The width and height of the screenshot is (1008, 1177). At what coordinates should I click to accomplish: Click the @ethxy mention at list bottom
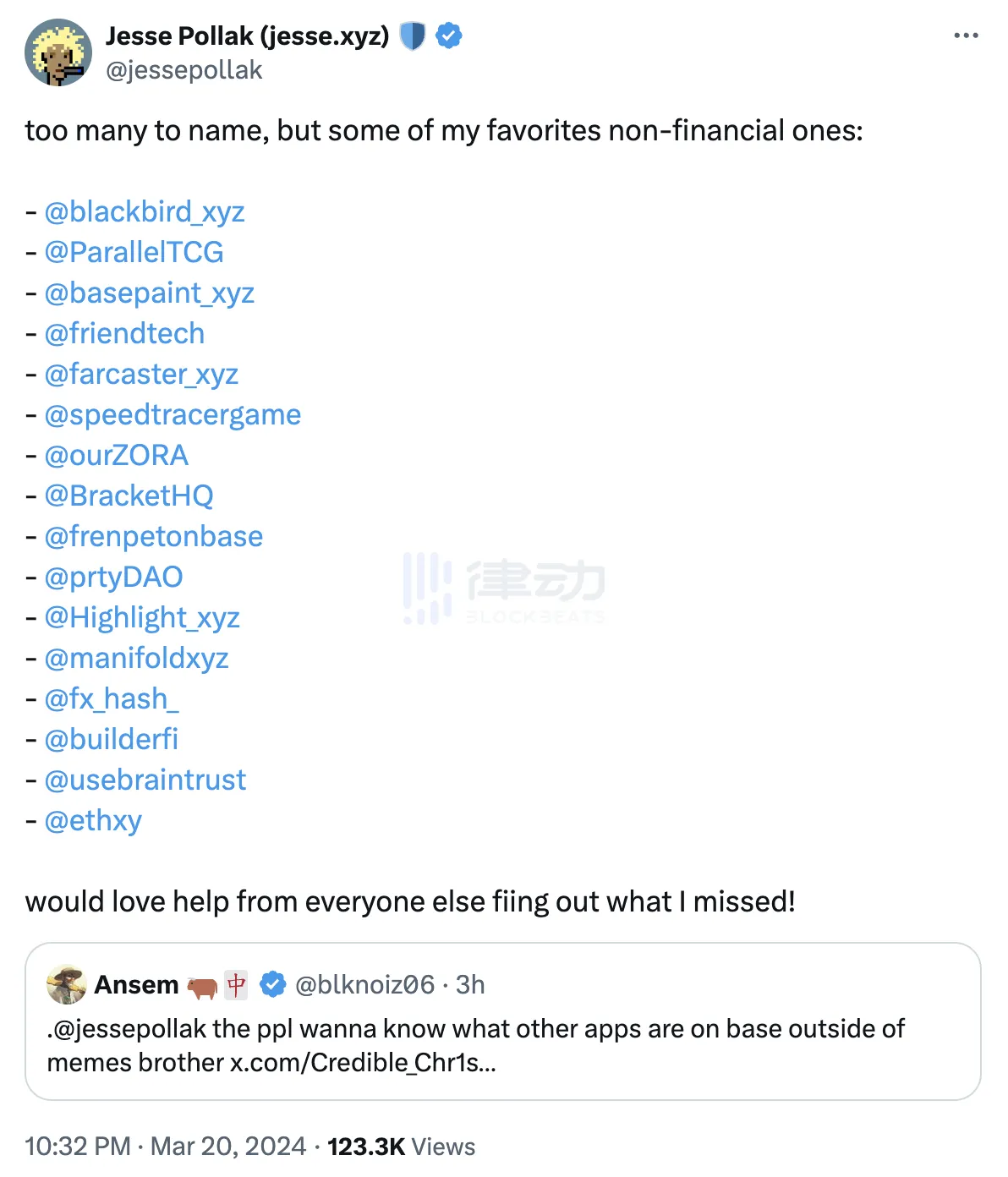[x=93, y=820]
